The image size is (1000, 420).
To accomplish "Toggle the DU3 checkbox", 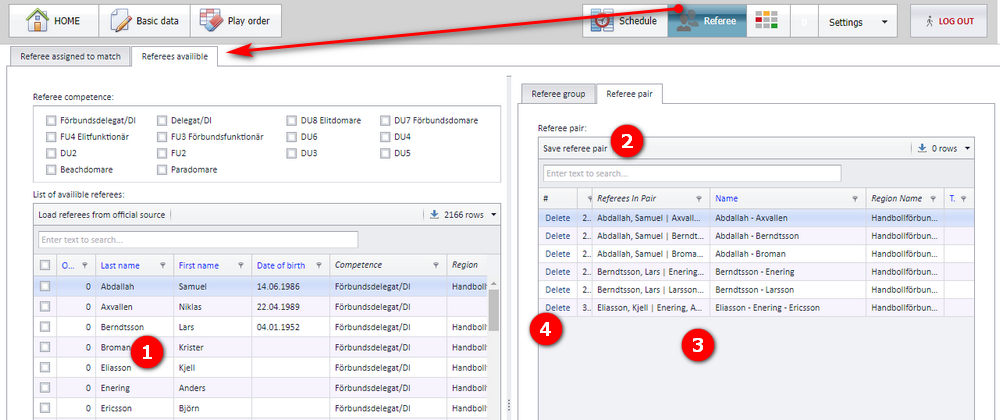I will coord(291,153).
